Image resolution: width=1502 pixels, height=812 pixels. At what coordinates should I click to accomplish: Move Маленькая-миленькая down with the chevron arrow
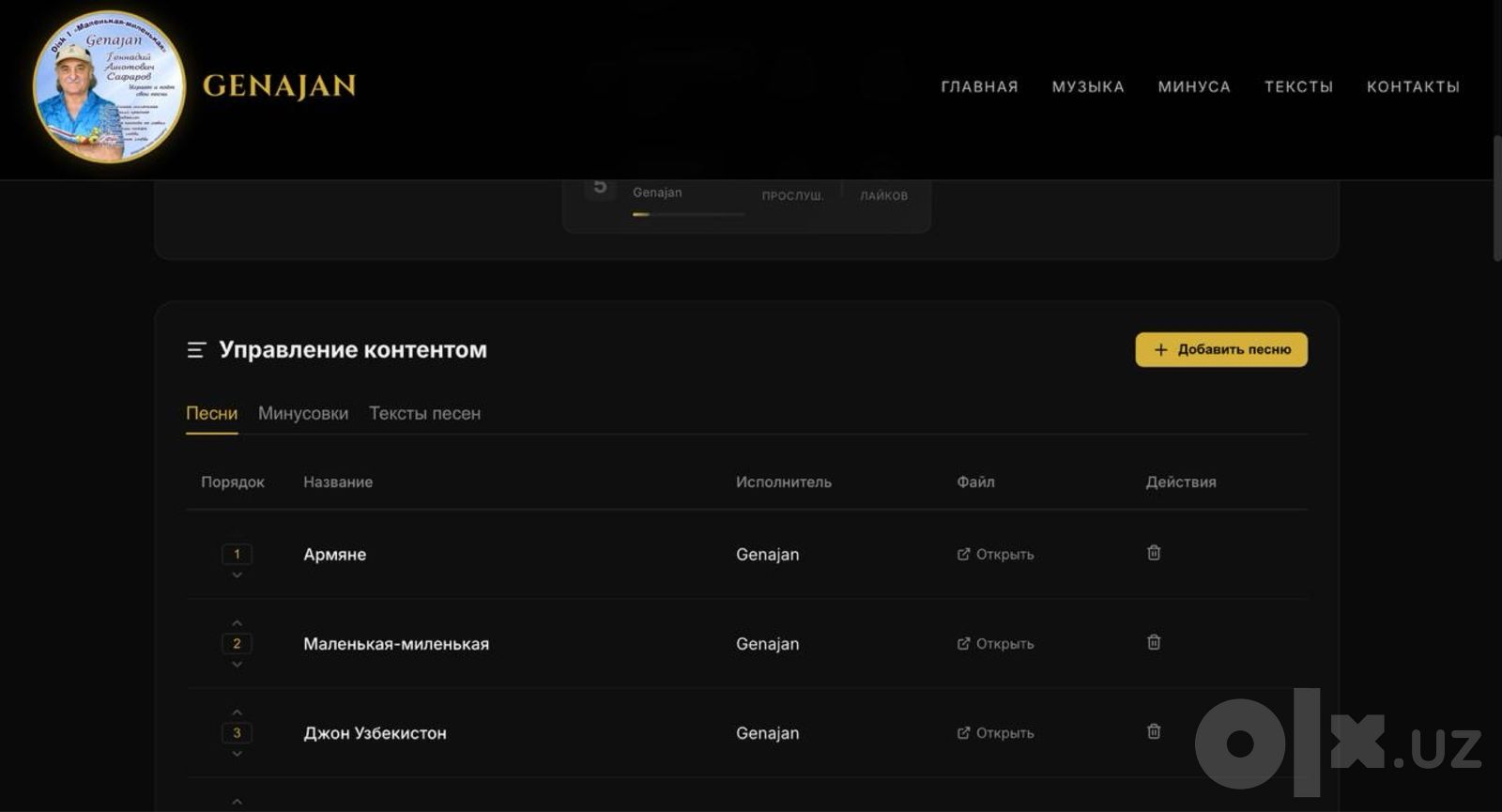237,665
